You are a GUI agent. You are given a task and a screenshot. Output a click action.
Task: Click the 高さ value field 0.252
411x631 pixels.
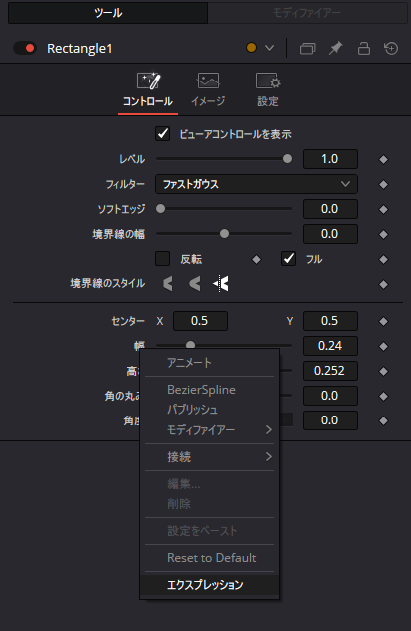pyautogui.click(x=330, y=371)
